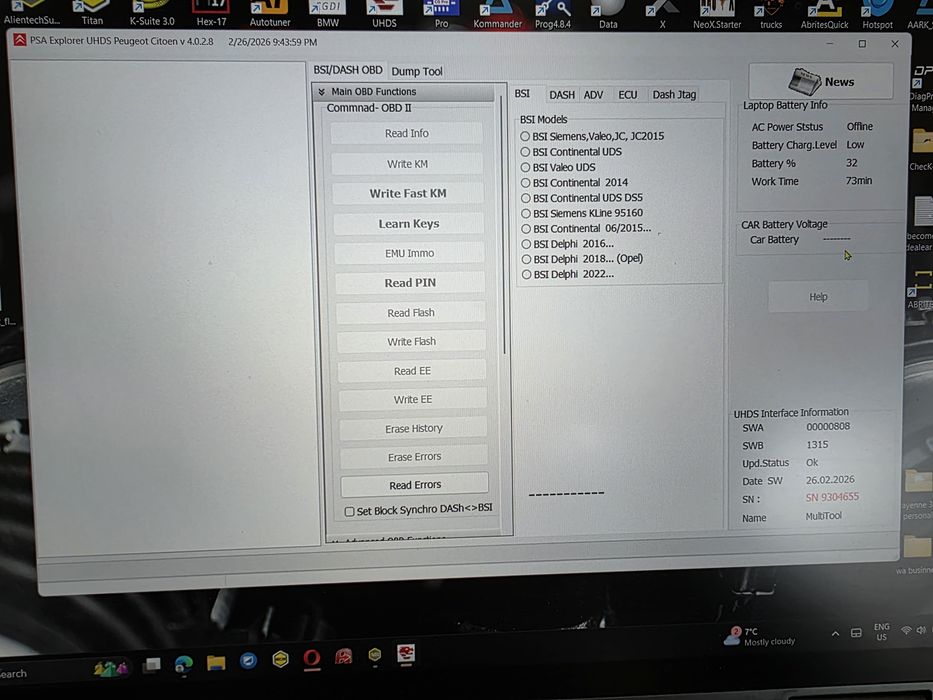Click the Learn Keys button
Viewport: 933px width, 700px height.
(x=409, y=224)
